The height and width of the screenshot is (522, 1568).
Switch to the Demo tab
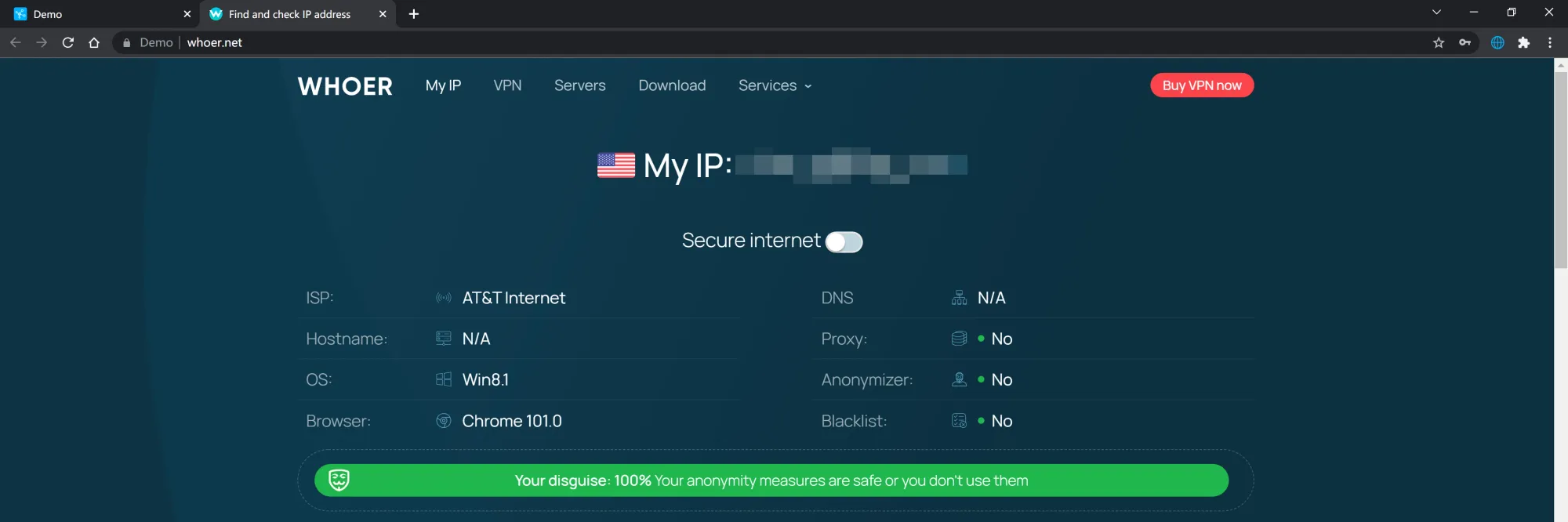click(94, 13)
